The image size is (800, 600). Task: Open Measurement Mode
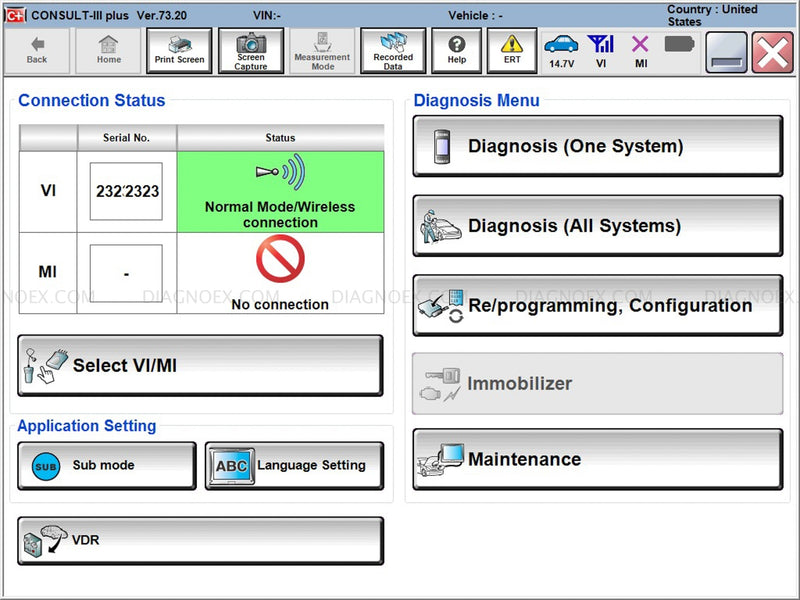(321, 50)
